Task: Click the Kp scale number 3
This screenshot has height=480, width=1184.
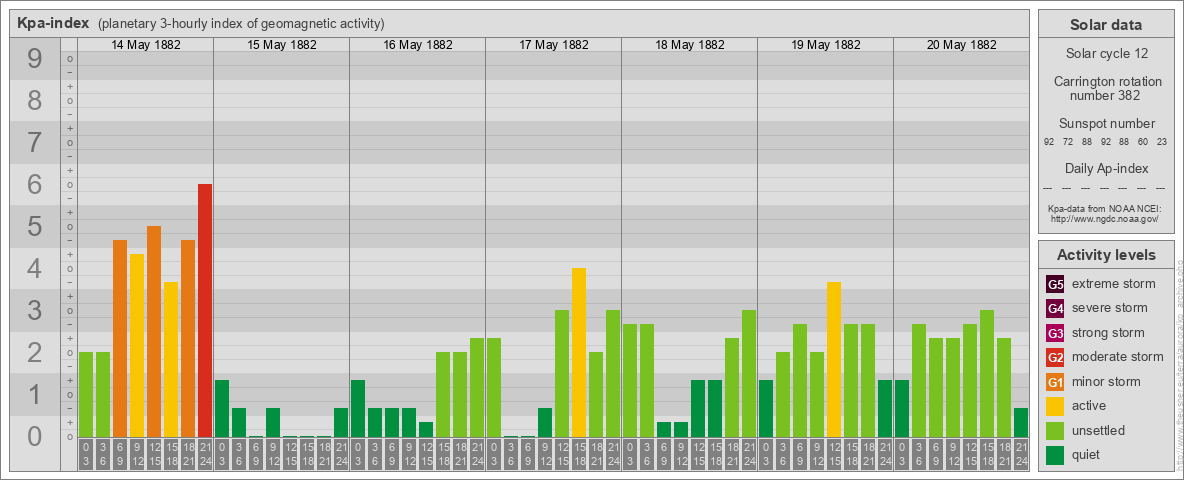Action: [x=35, y=311]
